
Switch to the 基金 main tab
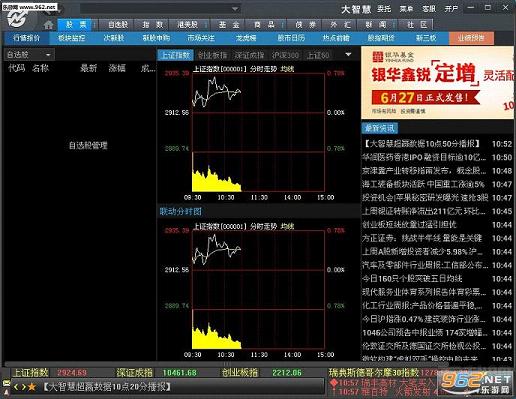point(229,24)
